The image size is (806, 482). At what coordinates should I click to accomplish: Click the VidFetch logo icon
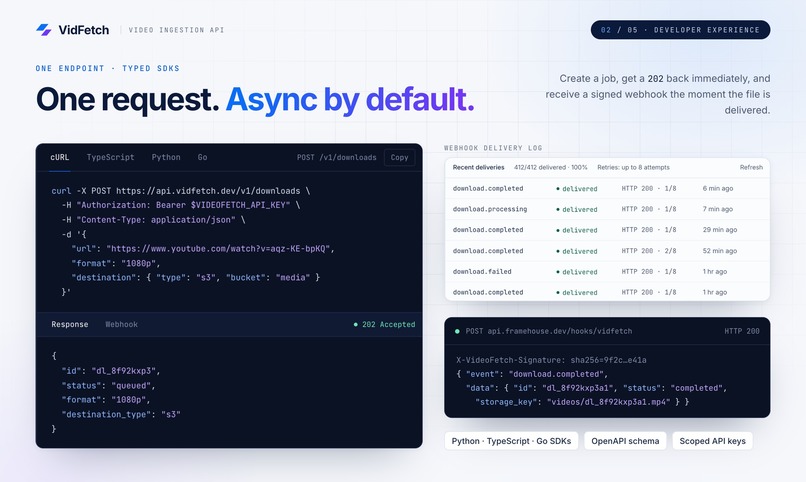pyautogui.click(x=44, y=30)
